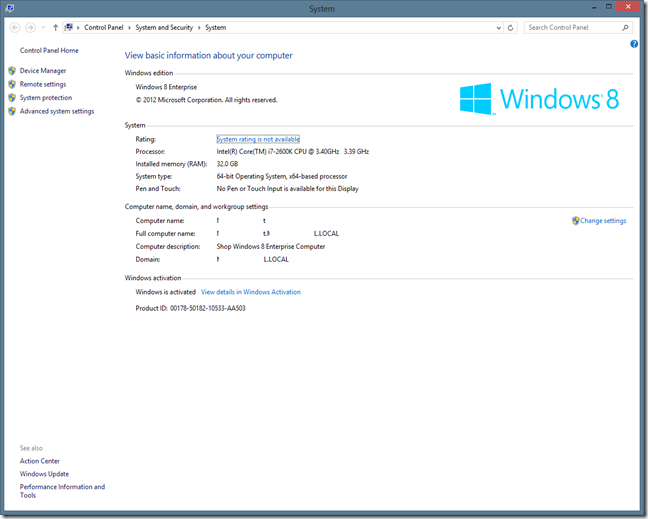
Task: Open Device Manager link
Action: point(43,71)
